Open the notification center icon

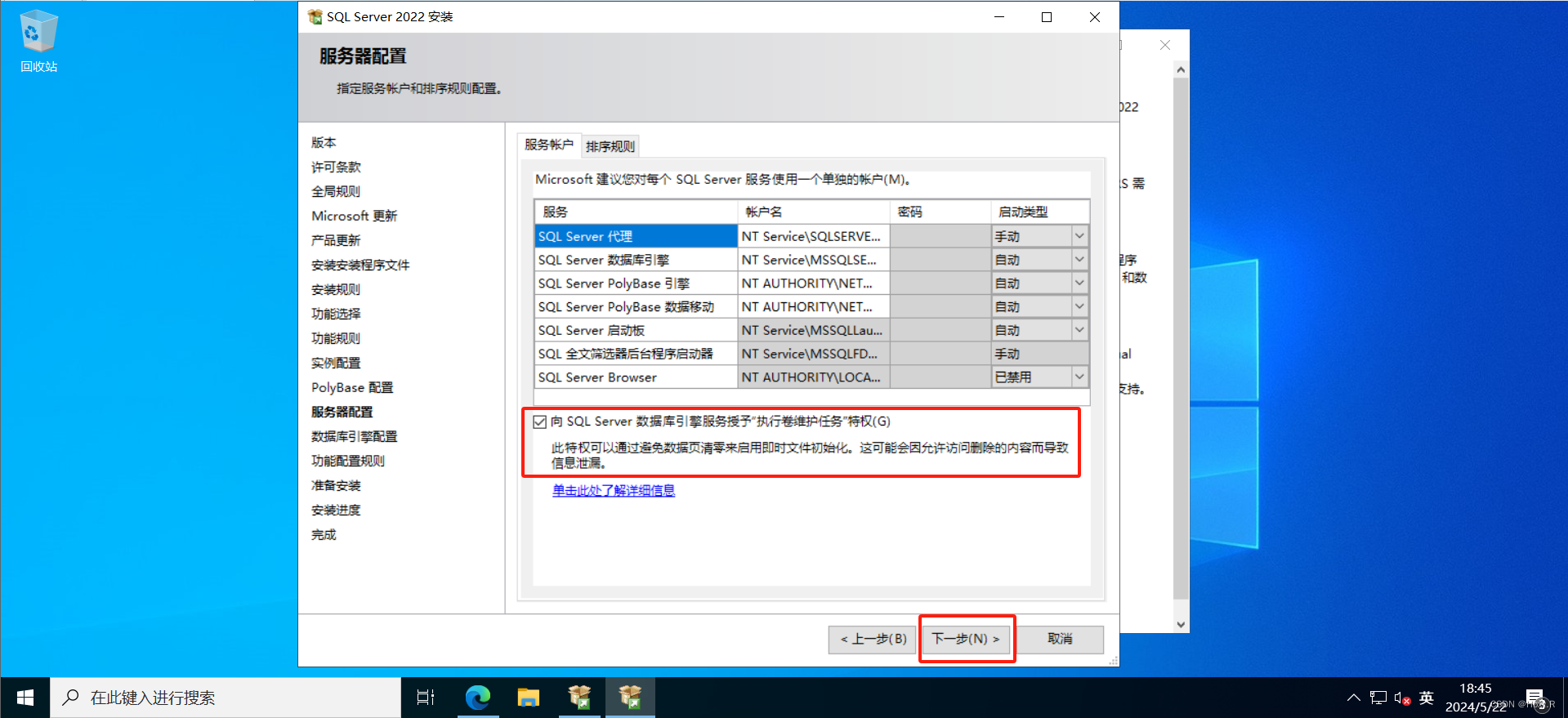1534,698
